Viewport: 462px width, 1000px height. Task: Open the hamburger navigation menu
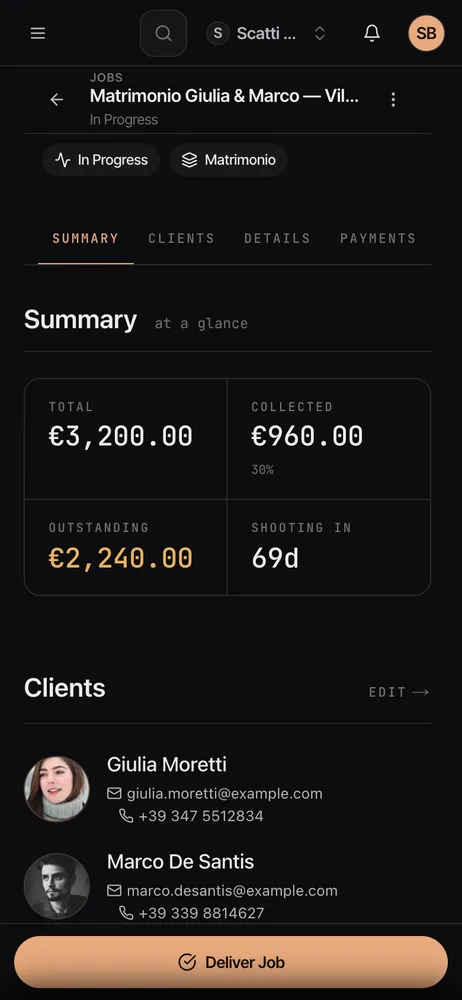coord(38,33)
